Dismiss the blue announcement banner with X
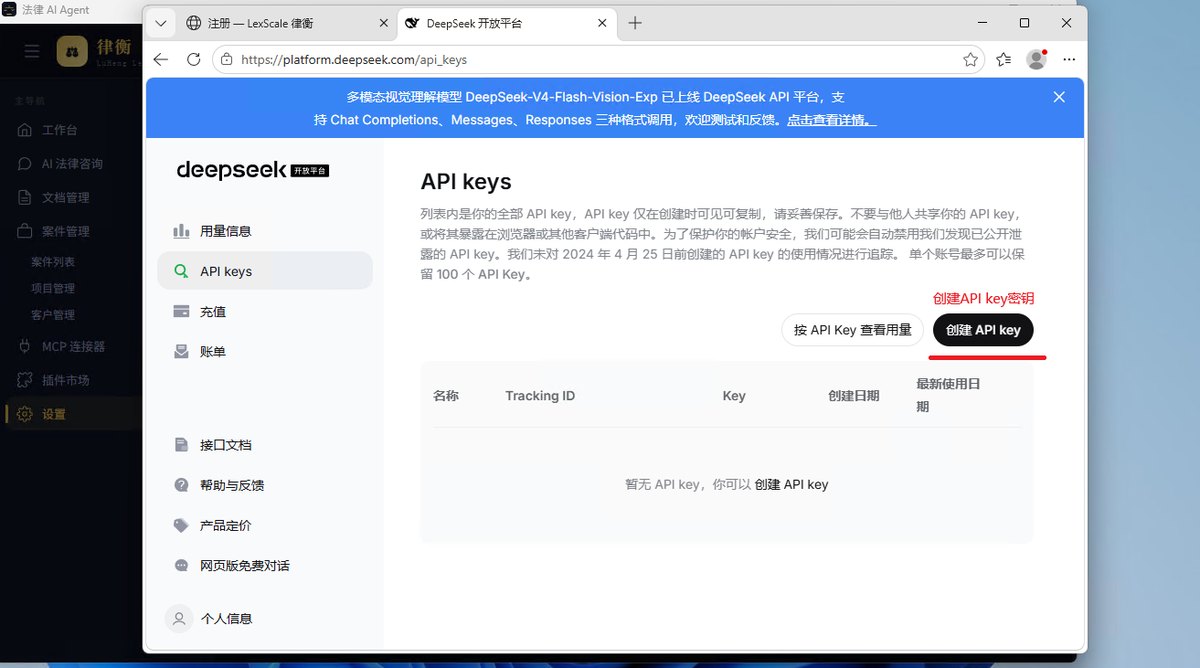This screenshot has height=668, width=1200. click(x=1059, y=97)
